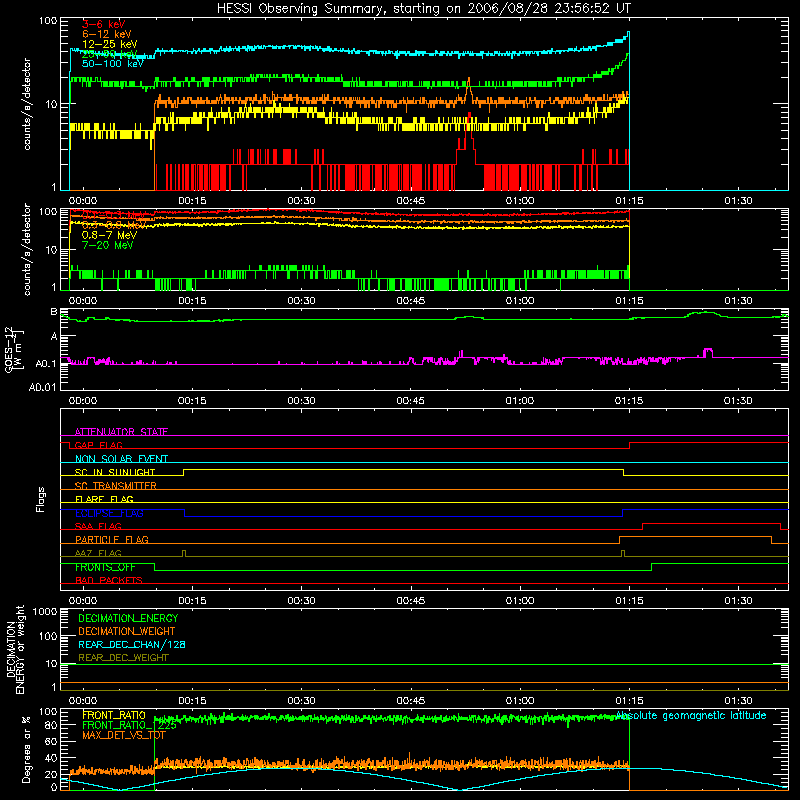Image resolution: width=800 pixels, height=800 pixels.
Task: Click the 0.8-7 MeV legend label
Action: (109, 235)
